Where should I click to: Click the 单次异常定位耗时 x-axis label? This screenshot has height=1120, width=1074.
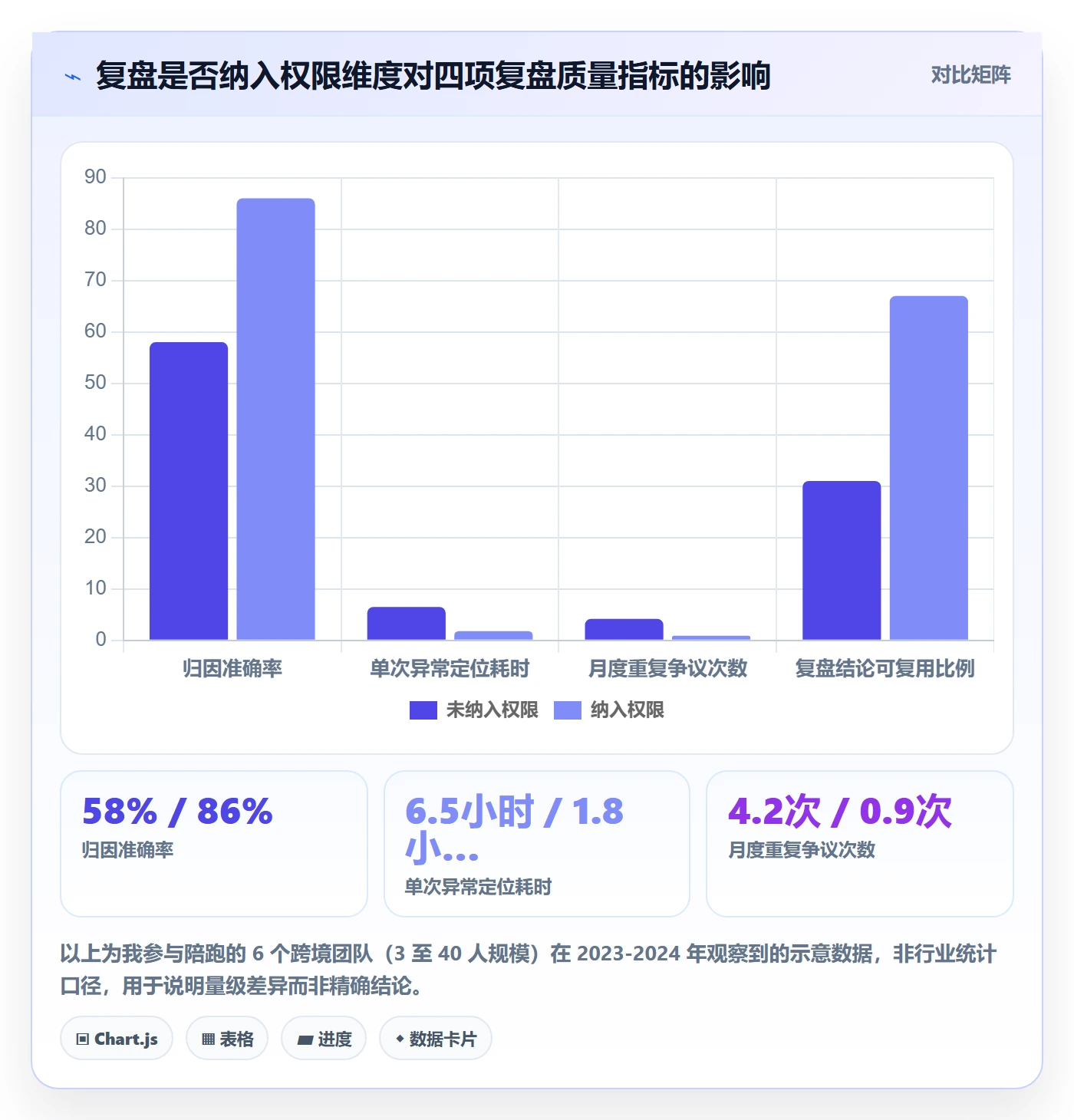point(450,669)
